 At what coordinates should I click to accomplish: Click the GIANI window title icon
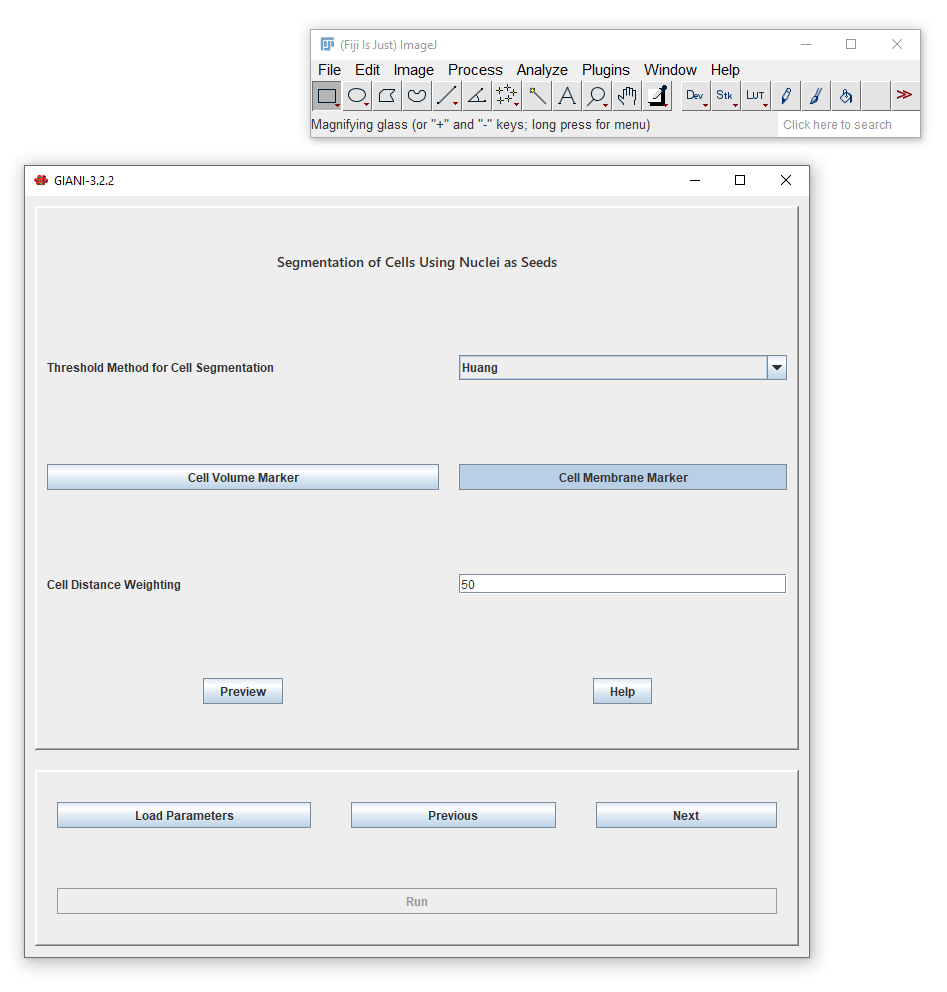(41, 180)
